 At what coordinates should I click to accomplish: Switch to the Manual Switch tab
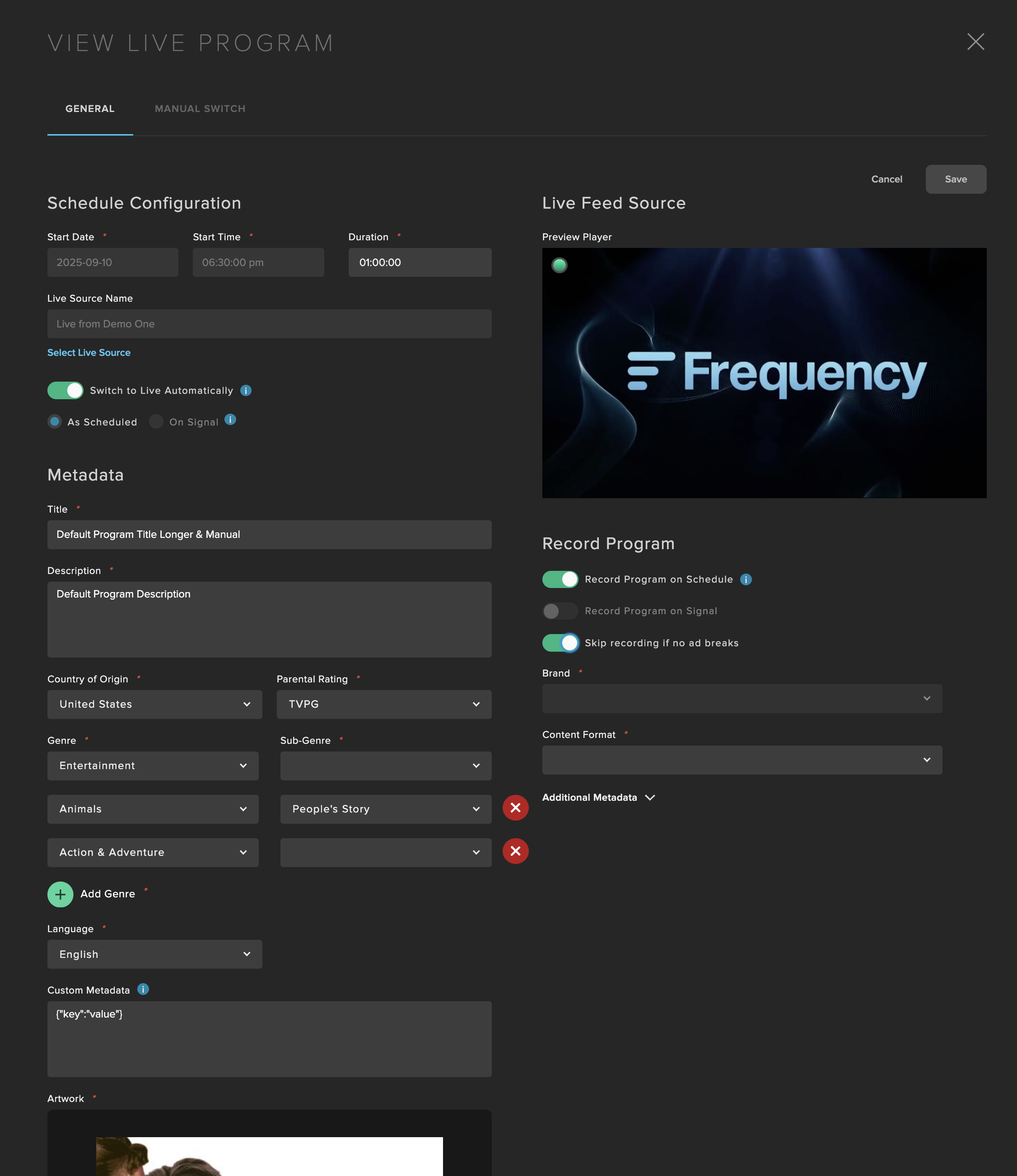[x=200, y=109]
